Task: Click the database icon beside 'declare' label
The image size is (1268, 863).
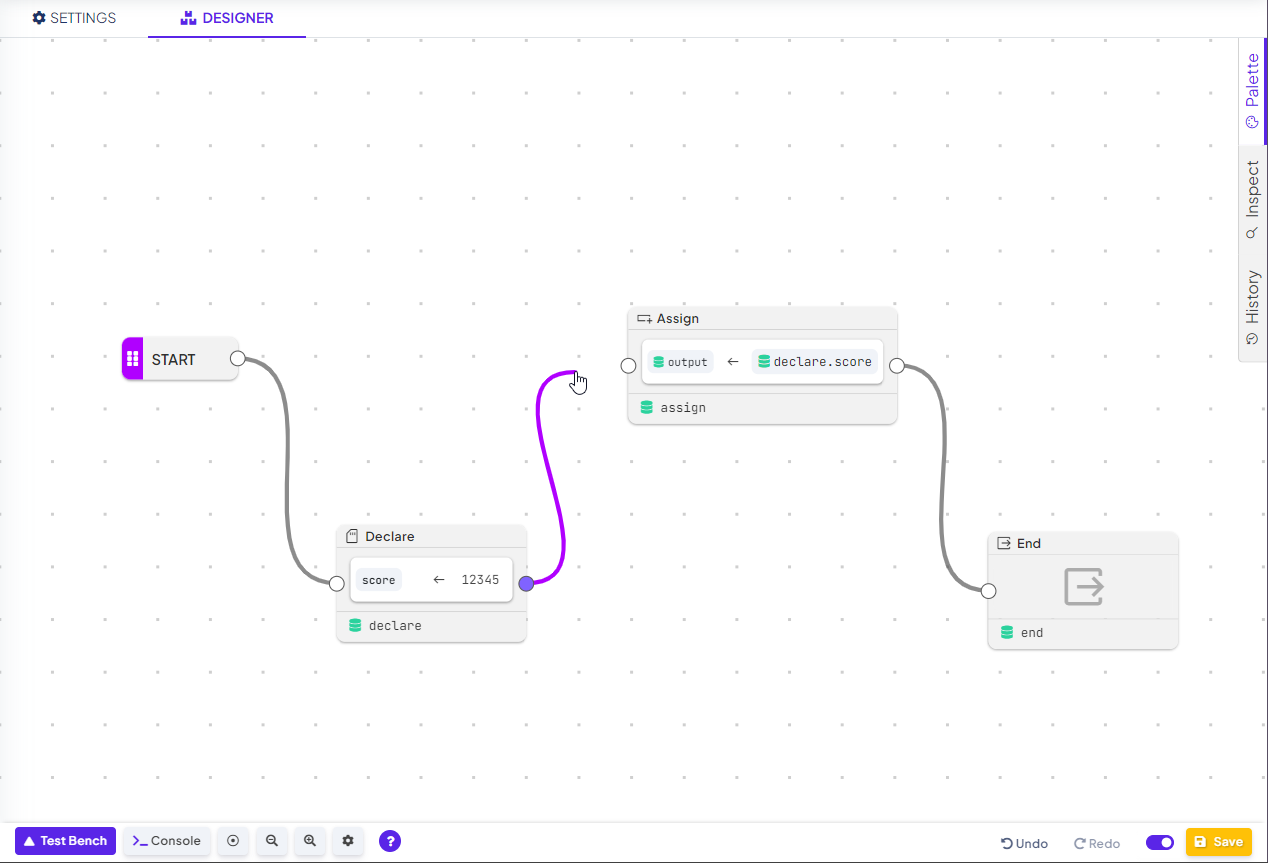Action: click(x=355, y=625)
